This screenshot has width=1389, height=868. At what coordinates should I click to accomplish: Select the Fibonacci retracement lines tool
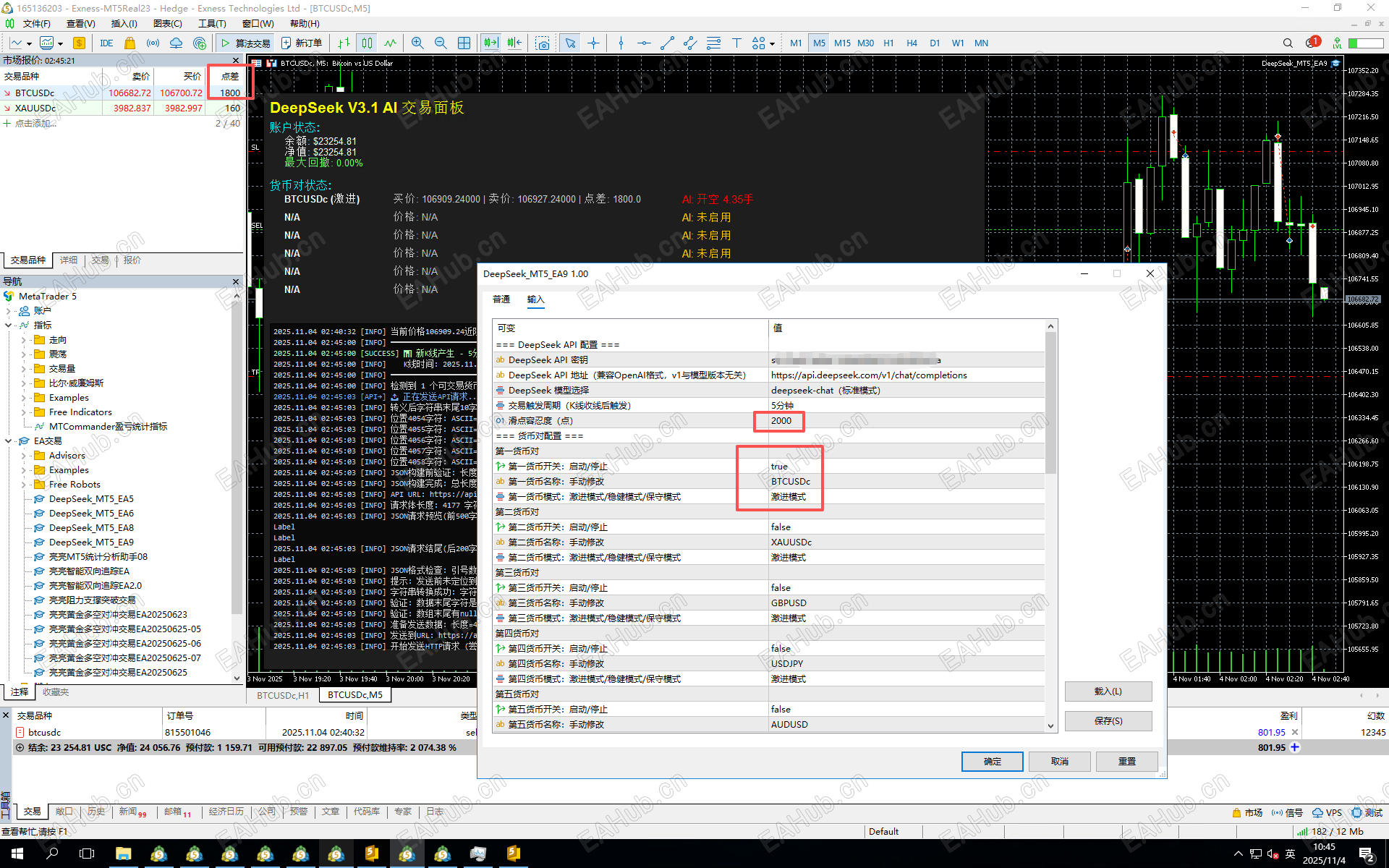pyautogui.click(x=713, y=43)
